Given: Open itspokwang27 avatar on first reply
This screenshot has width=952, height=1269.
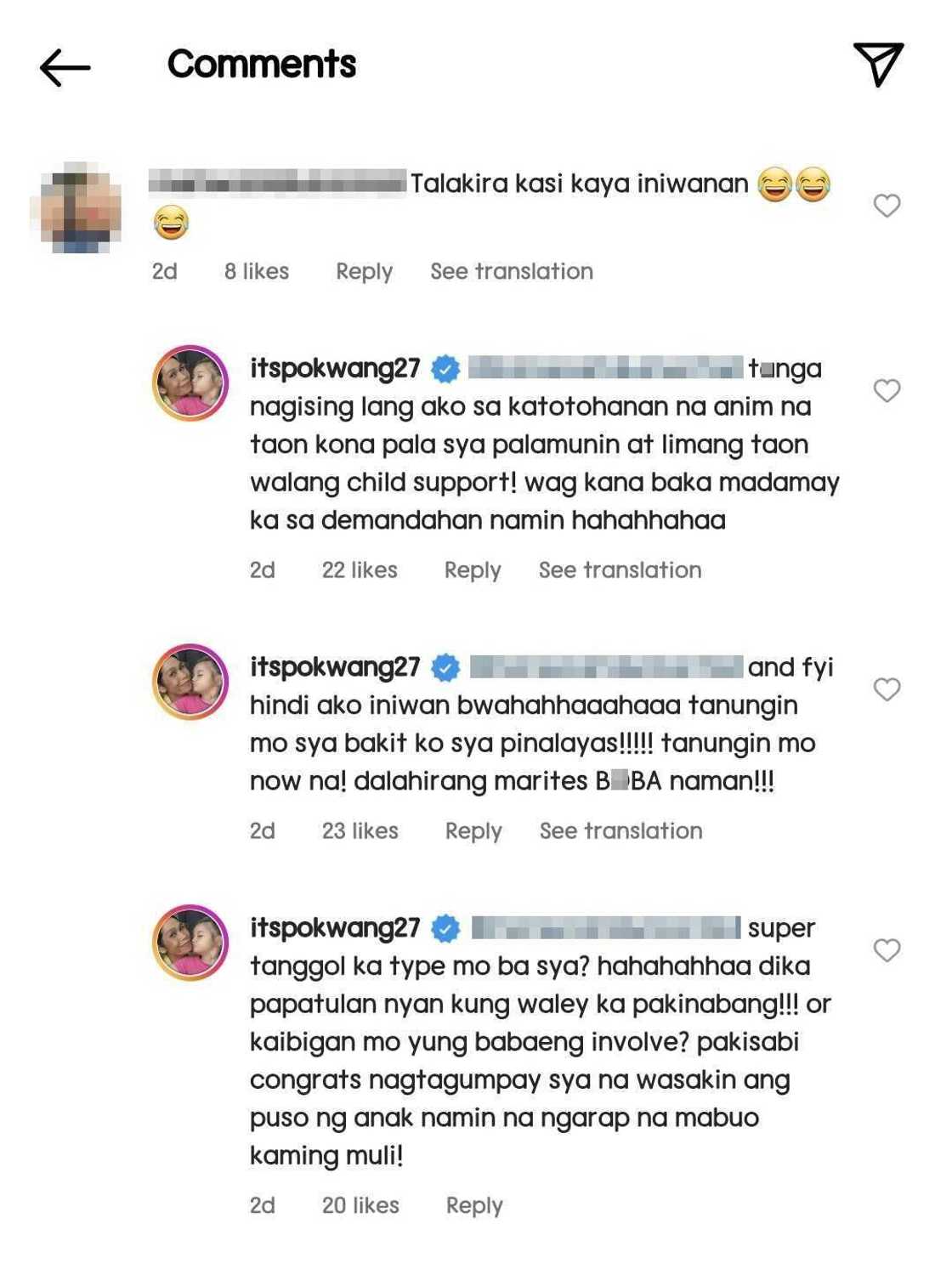Looking at the screenshot, I should click(190, 383).
